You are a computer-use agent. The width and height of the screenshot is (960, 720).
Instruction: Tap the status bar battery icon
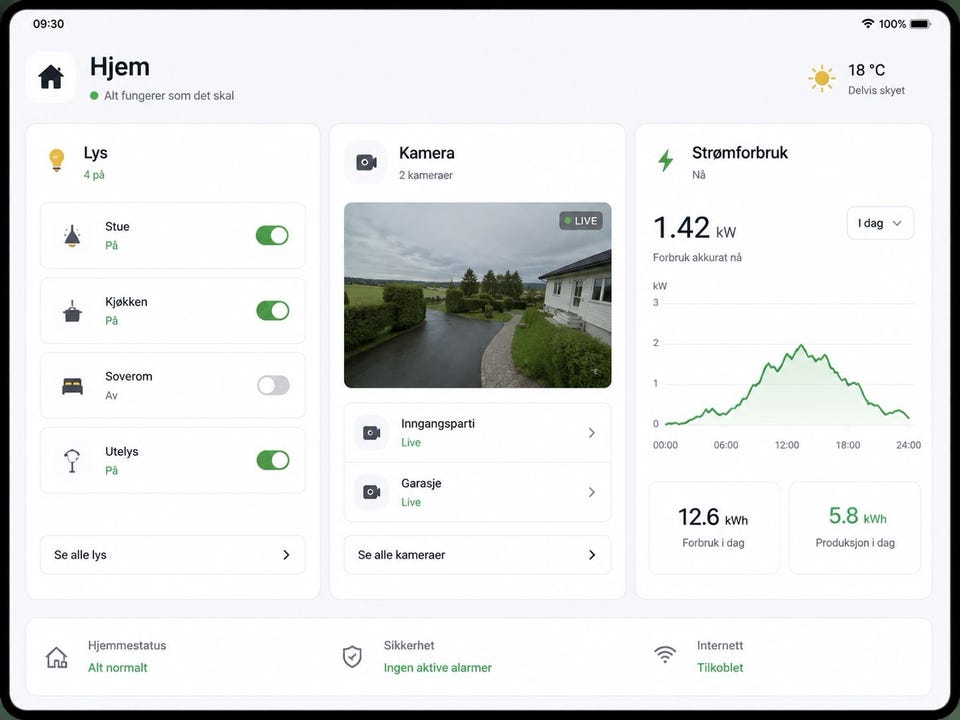[920, 24]
